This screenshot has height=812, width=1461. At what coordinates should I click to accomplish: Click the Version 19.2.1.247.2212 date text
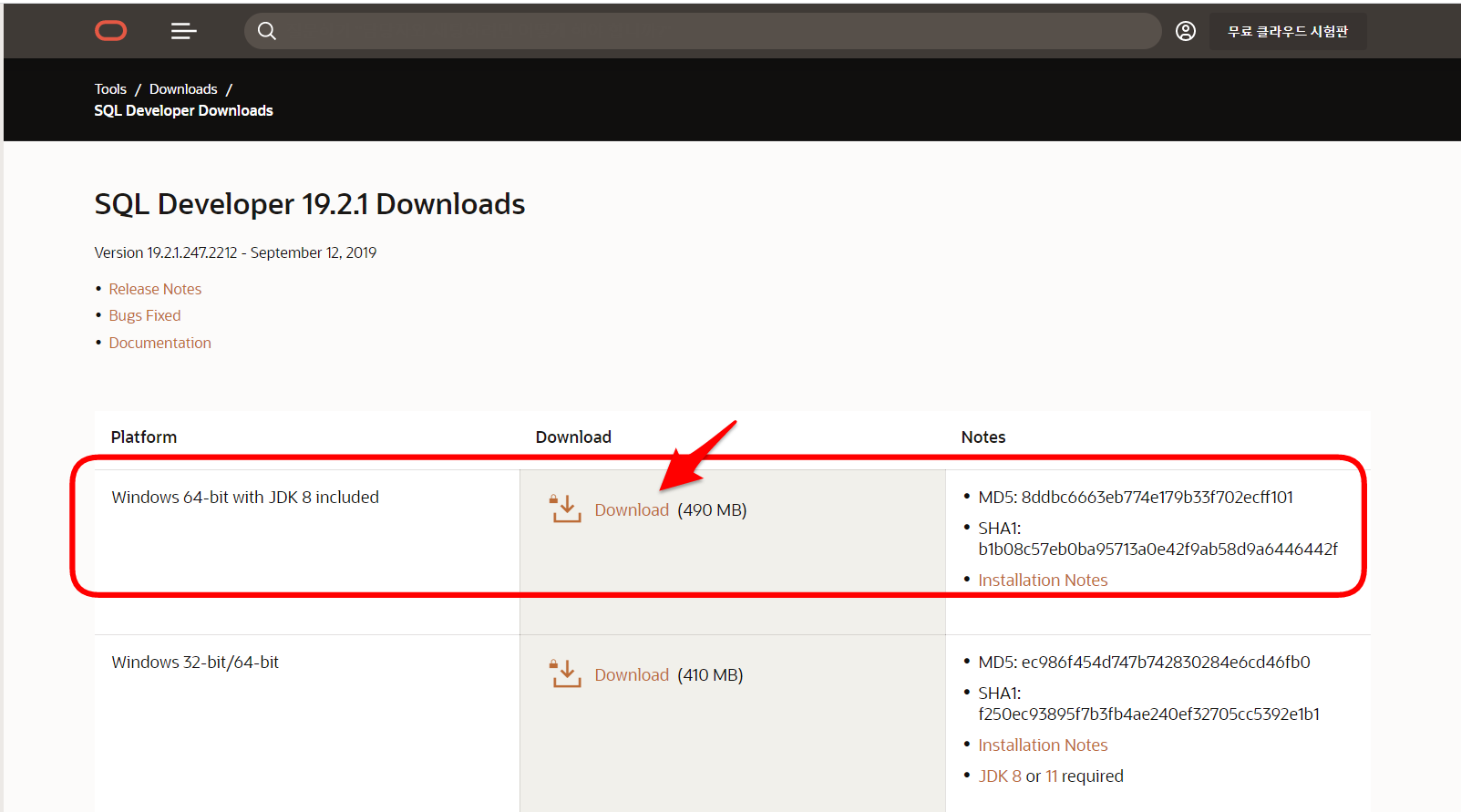[x=235, y=252]
